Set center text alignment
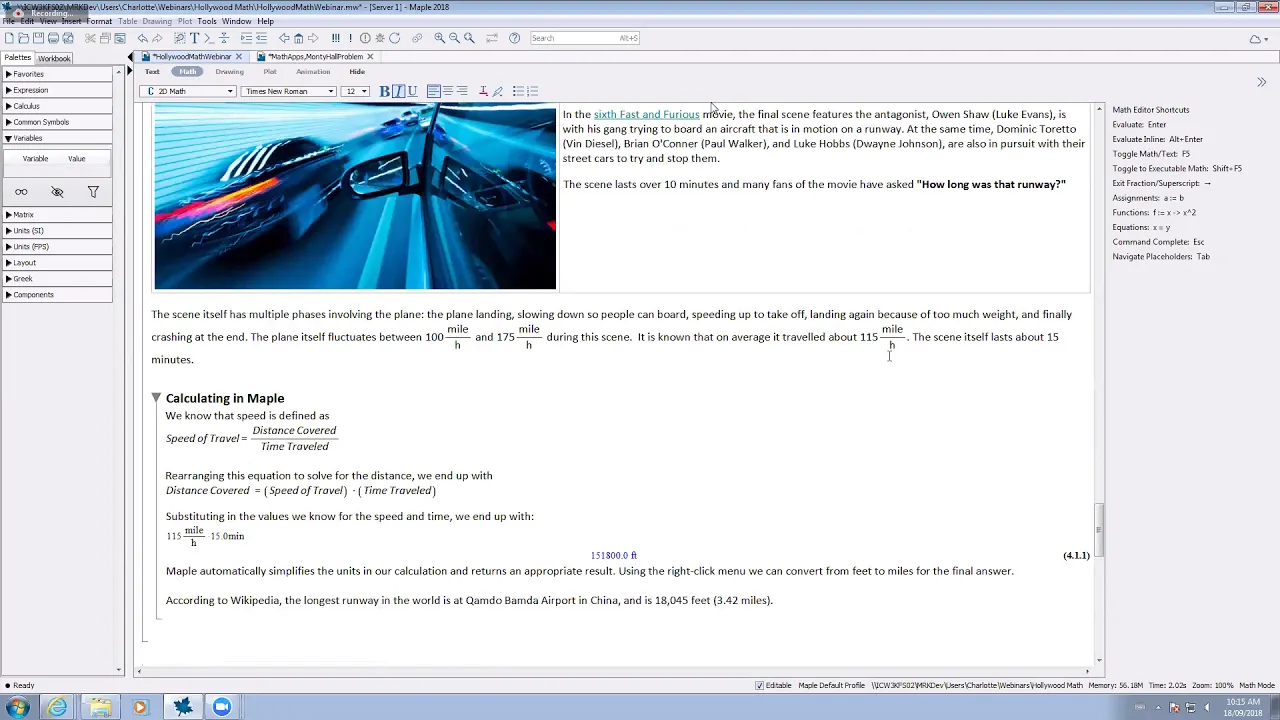The height and width of the screenshot is (720, 1280). click(447, 91)
